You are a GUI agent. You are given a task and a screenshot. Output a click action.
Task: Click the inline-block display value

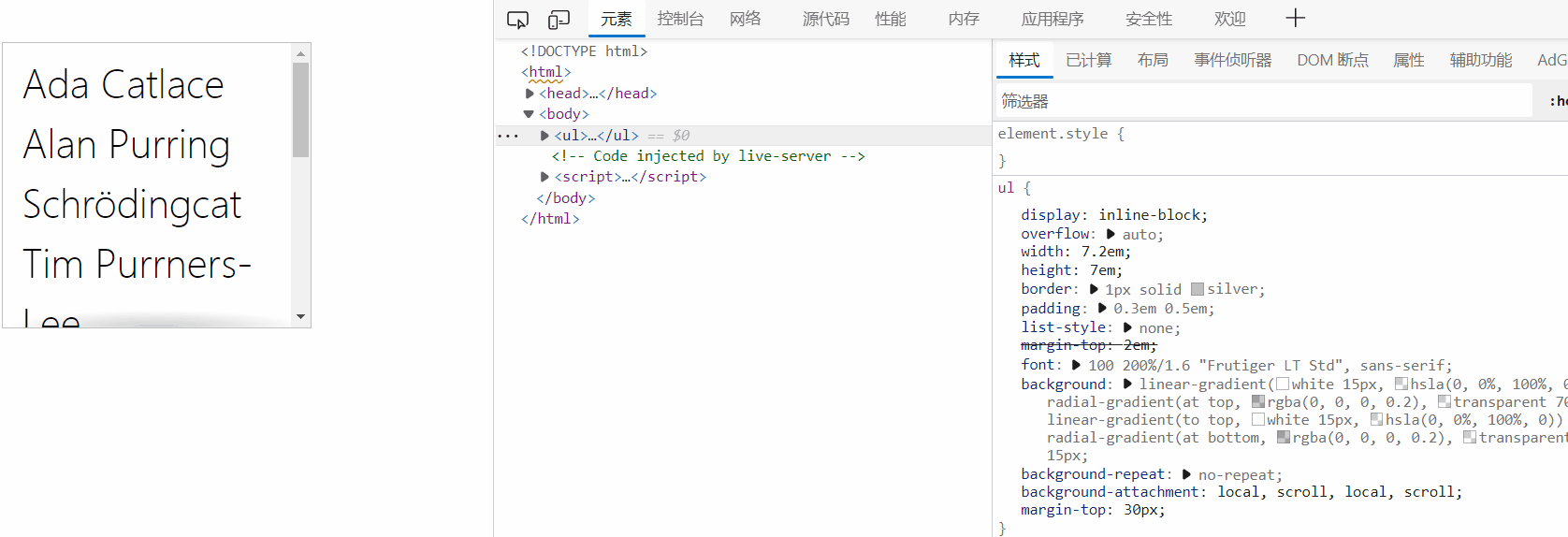[1150, 215]
